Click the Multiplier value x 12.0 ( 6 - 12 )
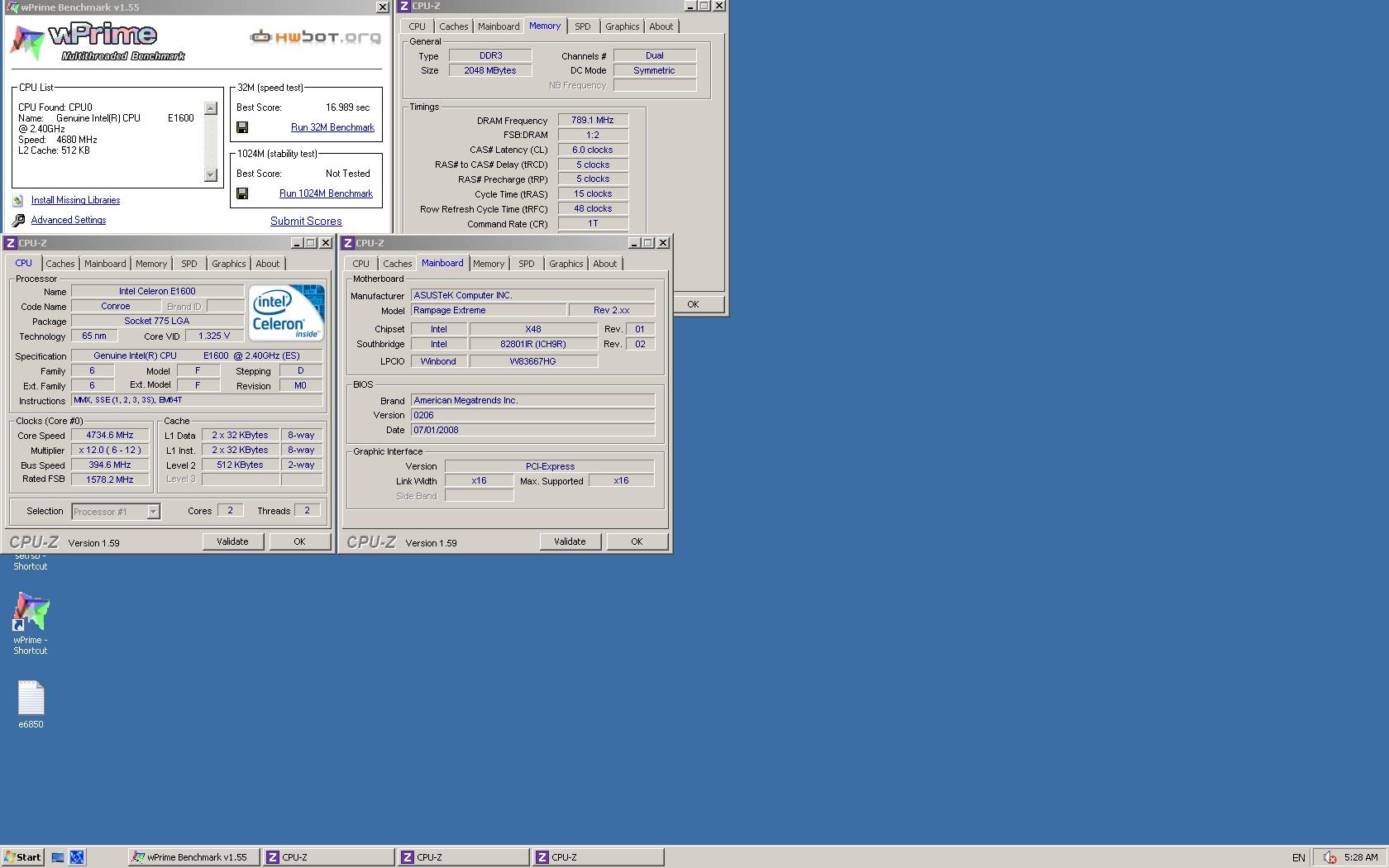Image resolution: width=1389 pixels, height=868 pixels. pos(110,450)
